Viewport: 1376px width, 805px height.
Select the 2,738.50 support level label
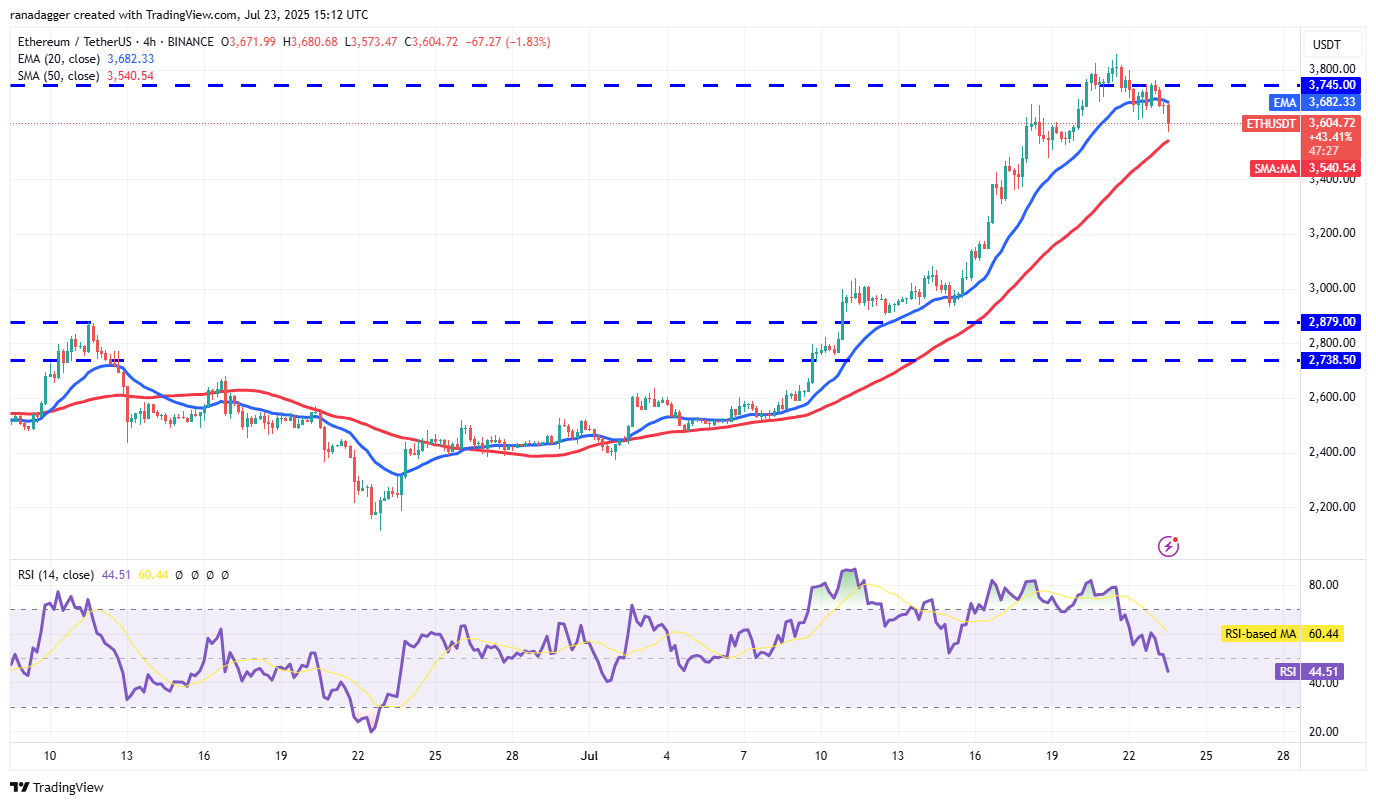(x=1330, y=360)
